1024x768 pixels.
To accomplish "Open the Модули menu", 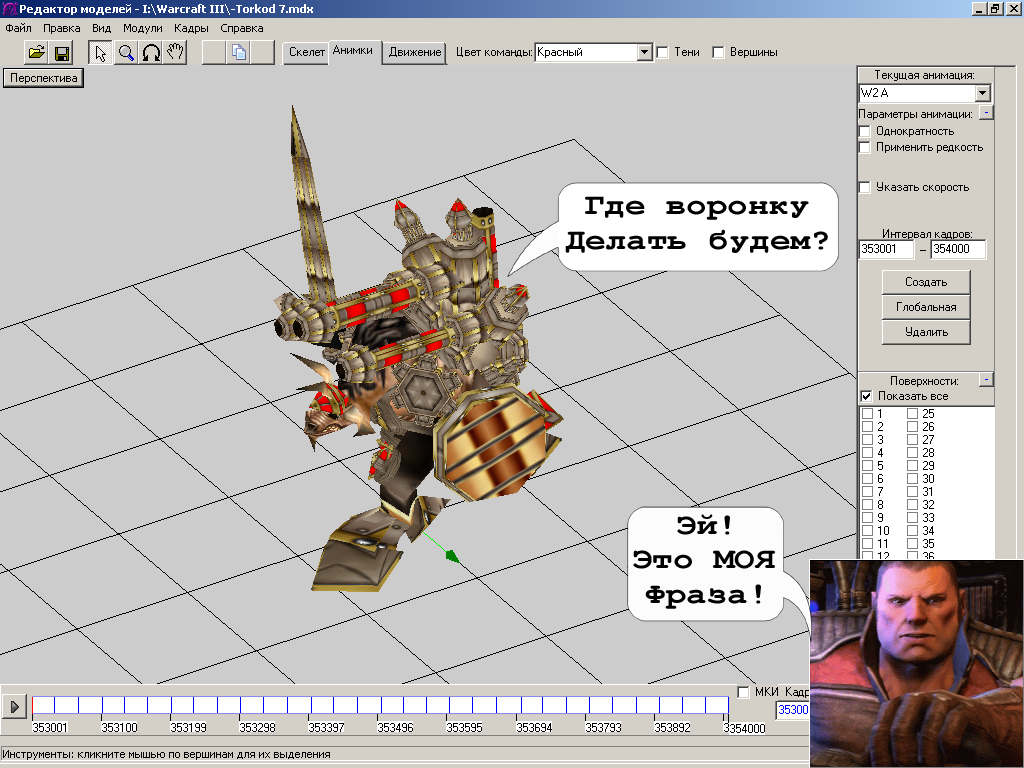I will tap(142, 28).
